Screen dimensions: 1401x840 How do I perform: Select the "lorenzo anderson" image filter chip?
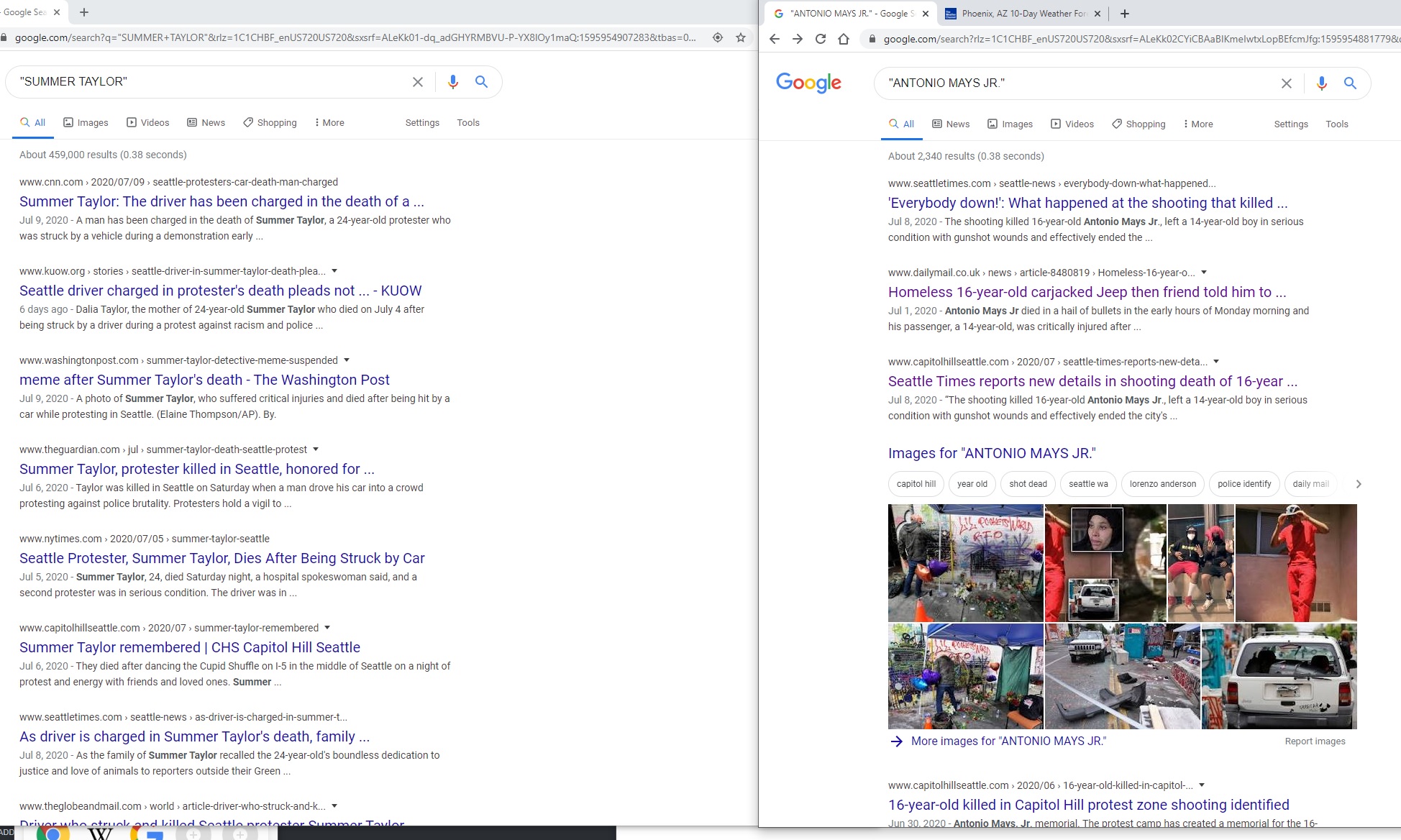pyautogui.click(x=1163, y=484)
